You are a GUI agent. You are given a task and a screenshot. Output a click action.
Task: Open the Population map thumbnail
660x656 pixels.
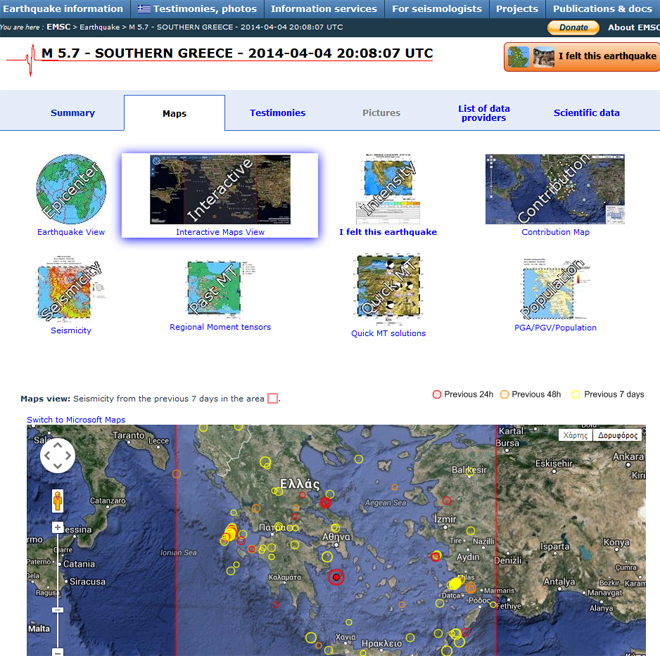[x=555, y=289]
